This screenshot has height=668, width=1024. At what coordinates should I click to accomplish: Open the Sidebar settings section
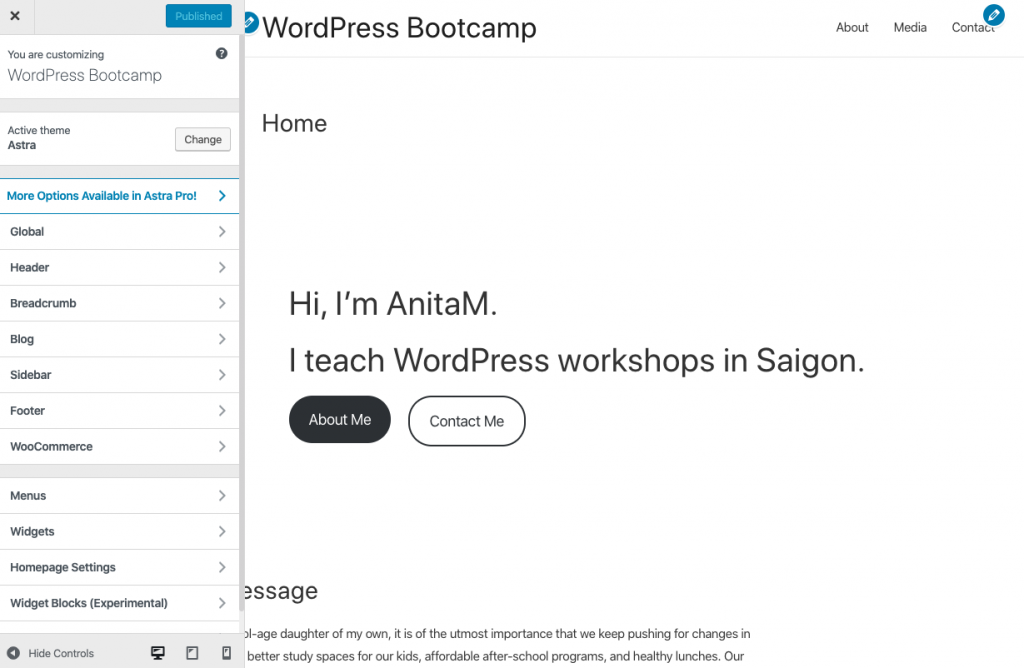[x=120, y=375]
